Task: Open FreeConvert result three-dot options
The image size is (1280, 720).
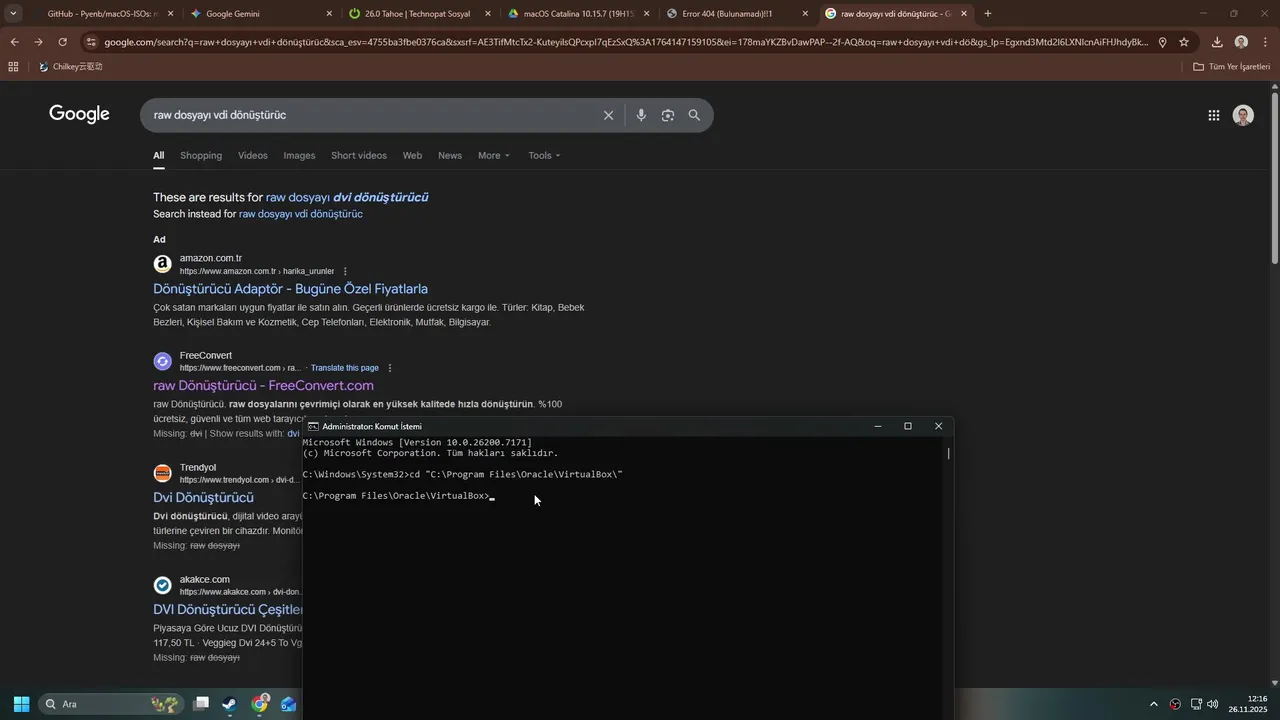Action: click(389, 368)
